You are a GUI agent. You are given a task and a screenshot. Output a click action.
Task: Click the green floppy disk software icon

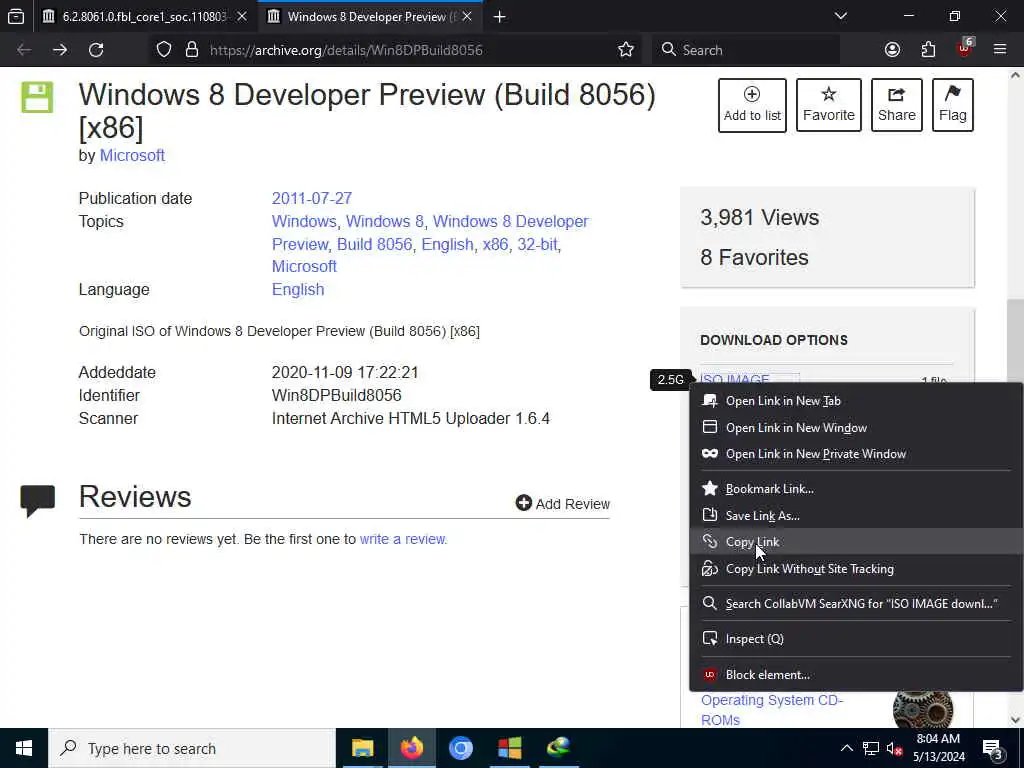point(37,97)
